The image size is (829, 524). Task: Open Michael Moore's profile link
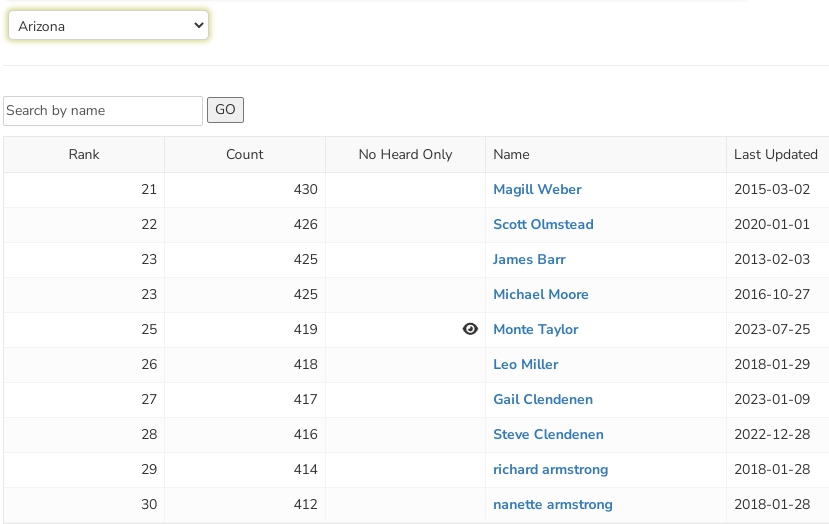540,294
